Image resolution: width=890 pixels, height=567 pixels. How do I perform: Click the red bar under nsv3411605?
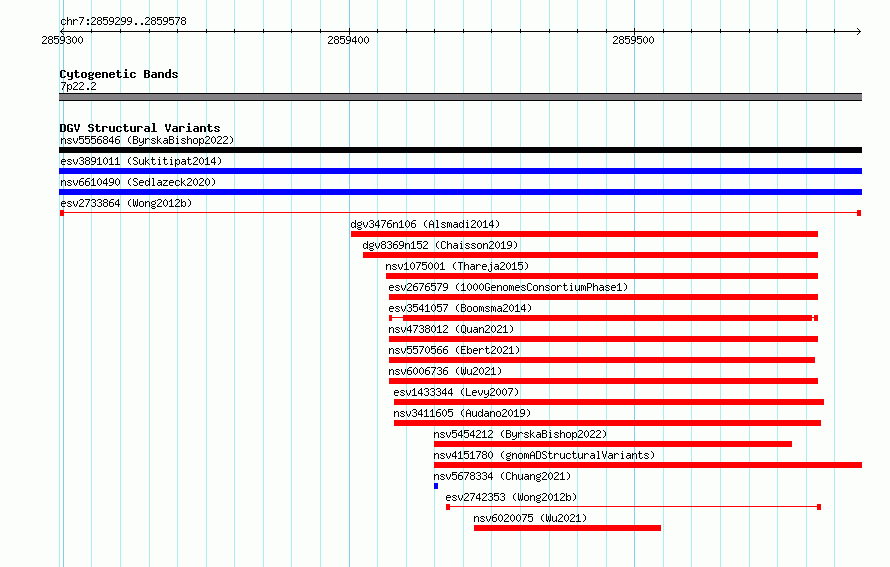click(607, 423)
